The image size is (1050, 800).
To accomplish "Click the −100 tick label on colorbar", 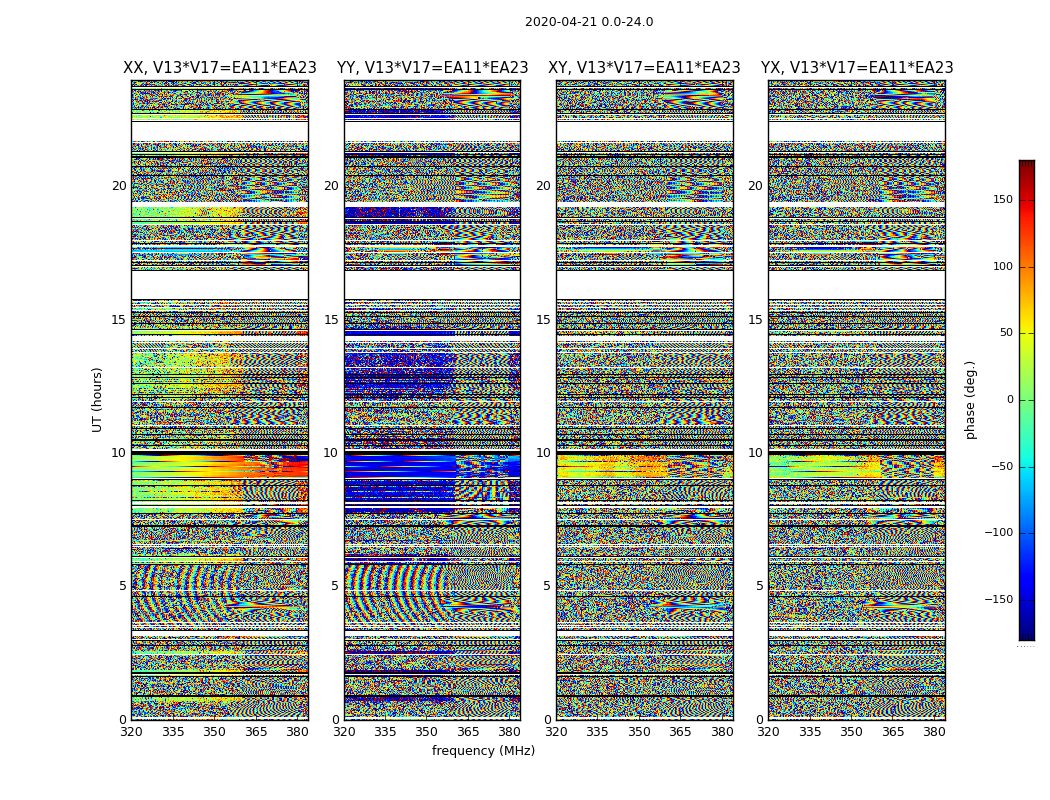I will (999, 532).
